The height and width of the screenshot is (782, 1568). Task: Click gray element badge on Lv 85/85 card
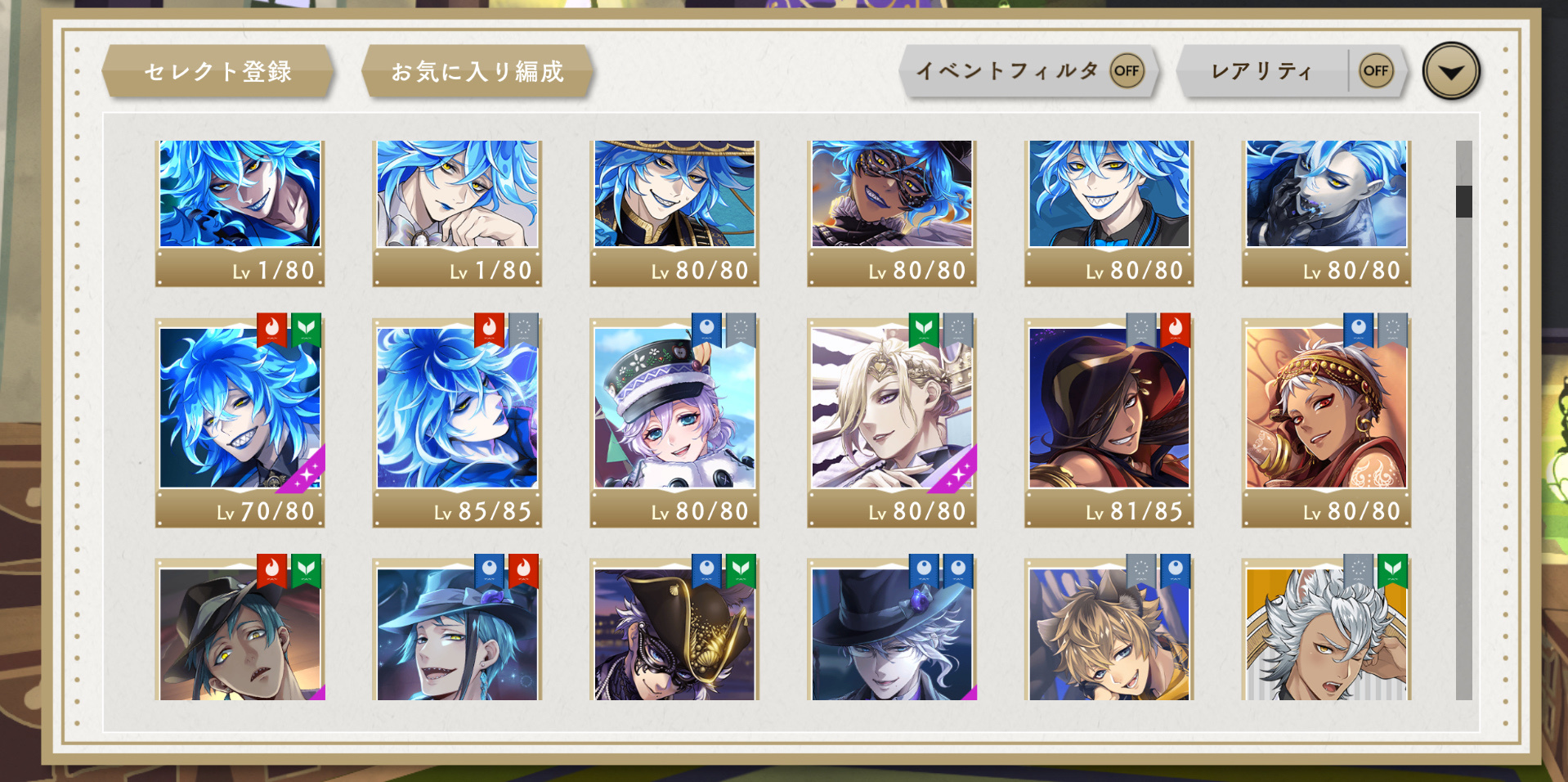(x=523, y=330)
